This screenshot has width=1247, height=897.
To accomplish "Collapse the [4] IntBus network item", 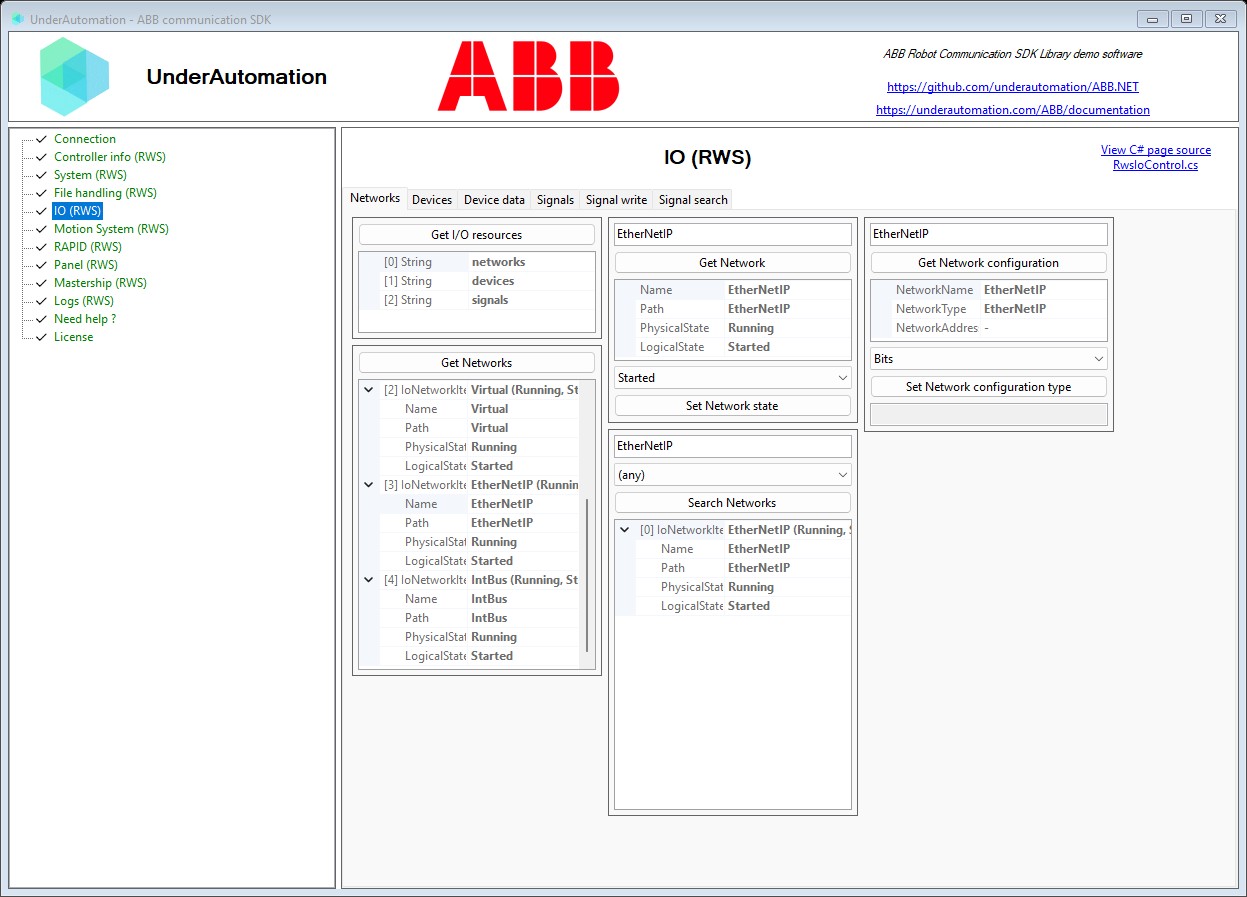I will click(x=368, y=580).
